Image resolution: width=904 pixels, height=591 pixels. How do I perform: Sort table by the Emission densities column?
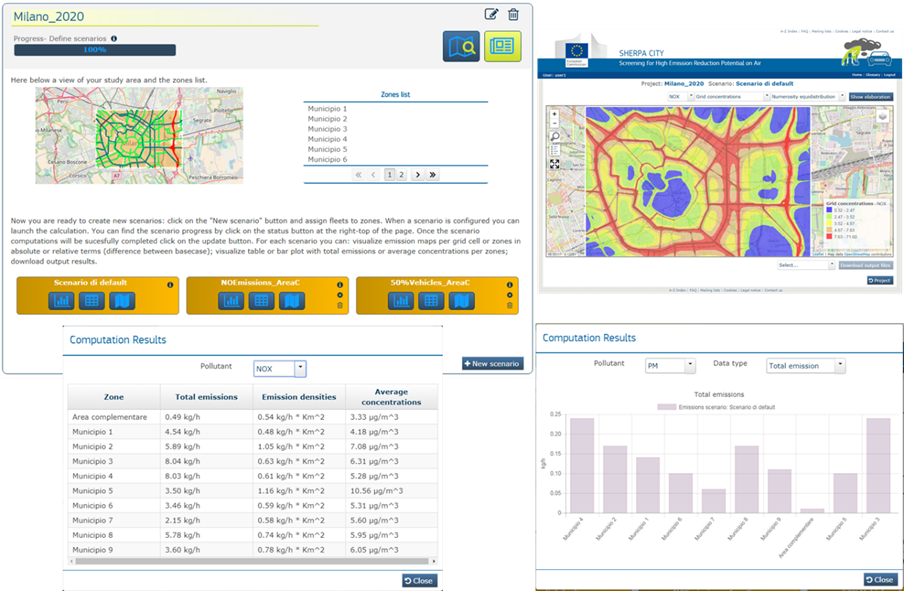(x=299, y=397)
